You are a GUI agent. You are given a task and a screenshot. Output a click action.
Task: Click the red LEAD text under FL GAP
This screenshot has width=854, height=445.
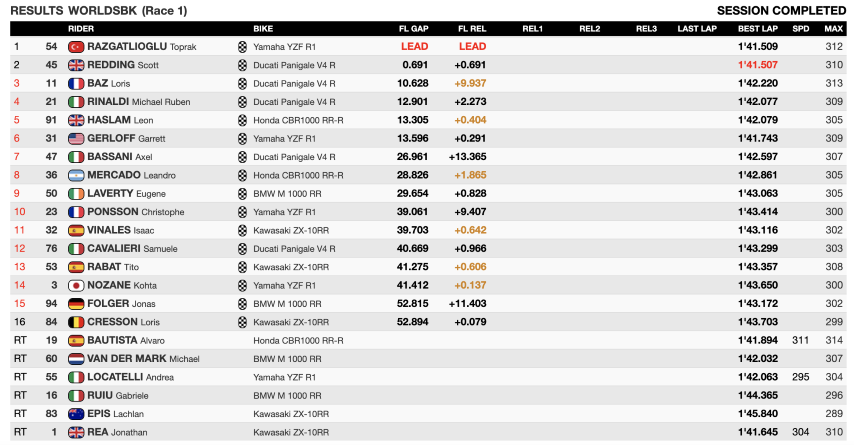[x=414, y=47]
